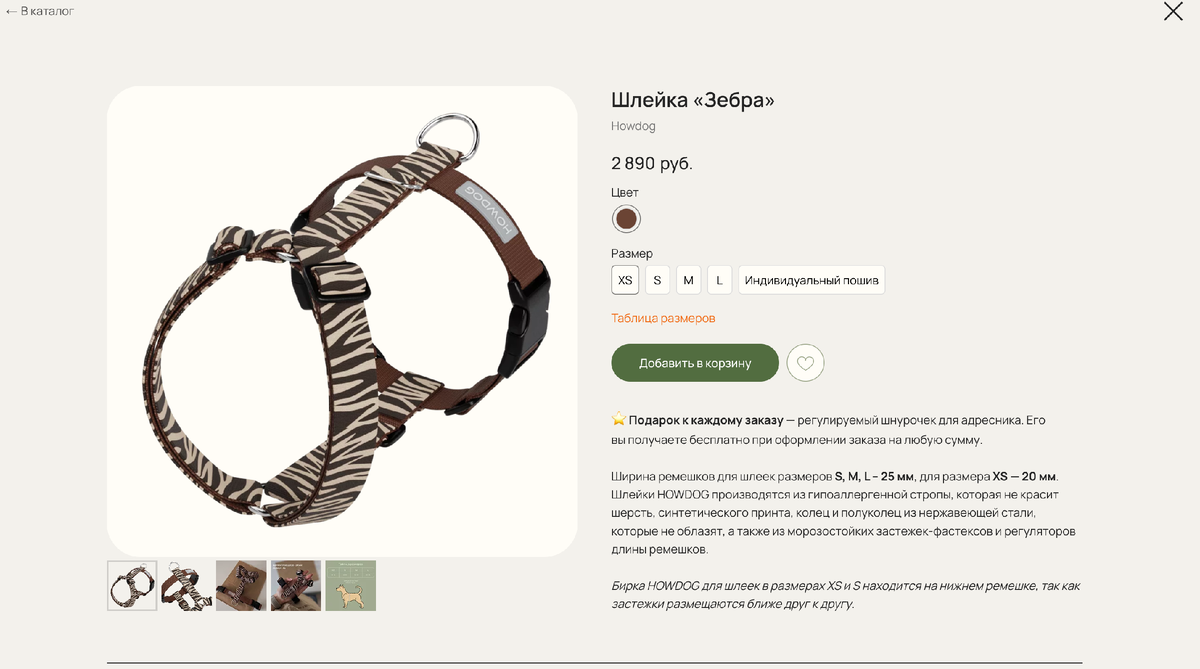Click the «Добавить в корзину» button
Viewport: 1200px width, 669px height.
(x=695, y=363)
